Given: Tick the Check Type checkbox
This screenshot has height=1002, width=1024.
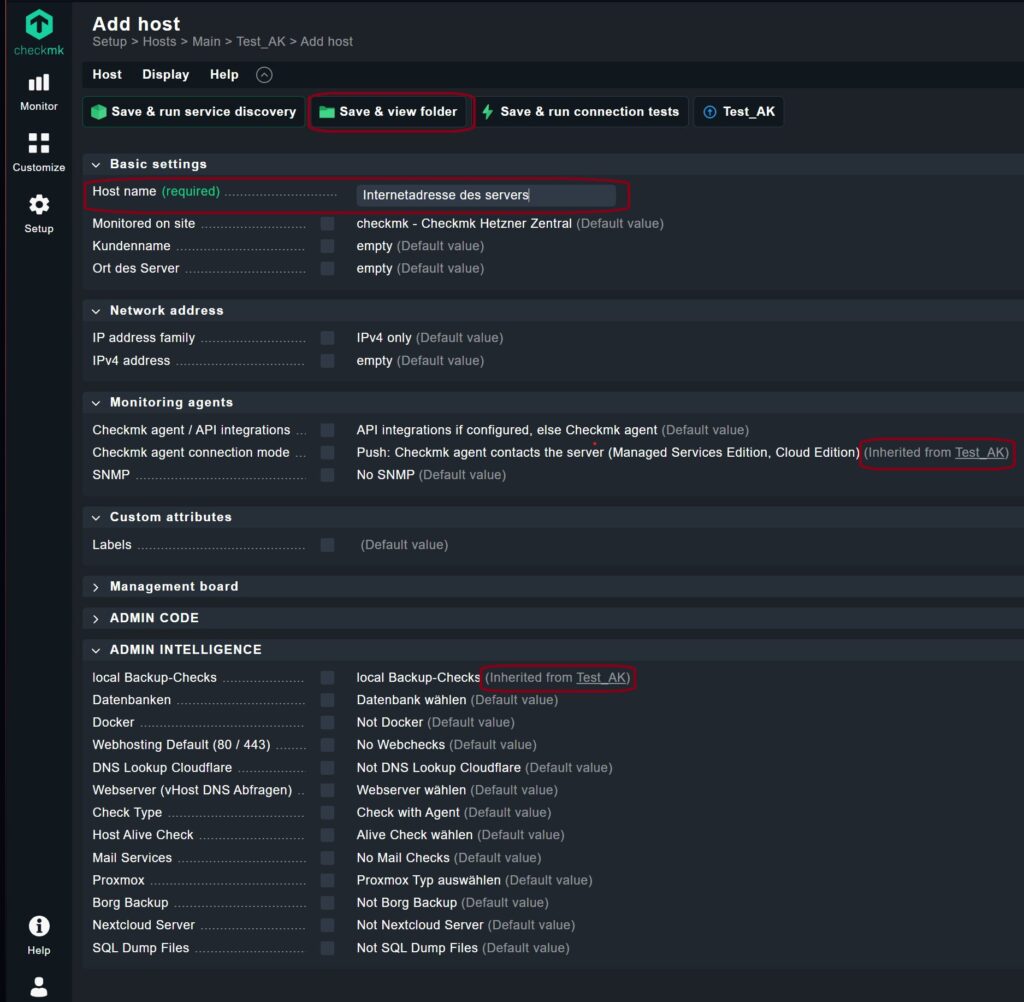Looking at the screenshot, I should click(327, 813).
